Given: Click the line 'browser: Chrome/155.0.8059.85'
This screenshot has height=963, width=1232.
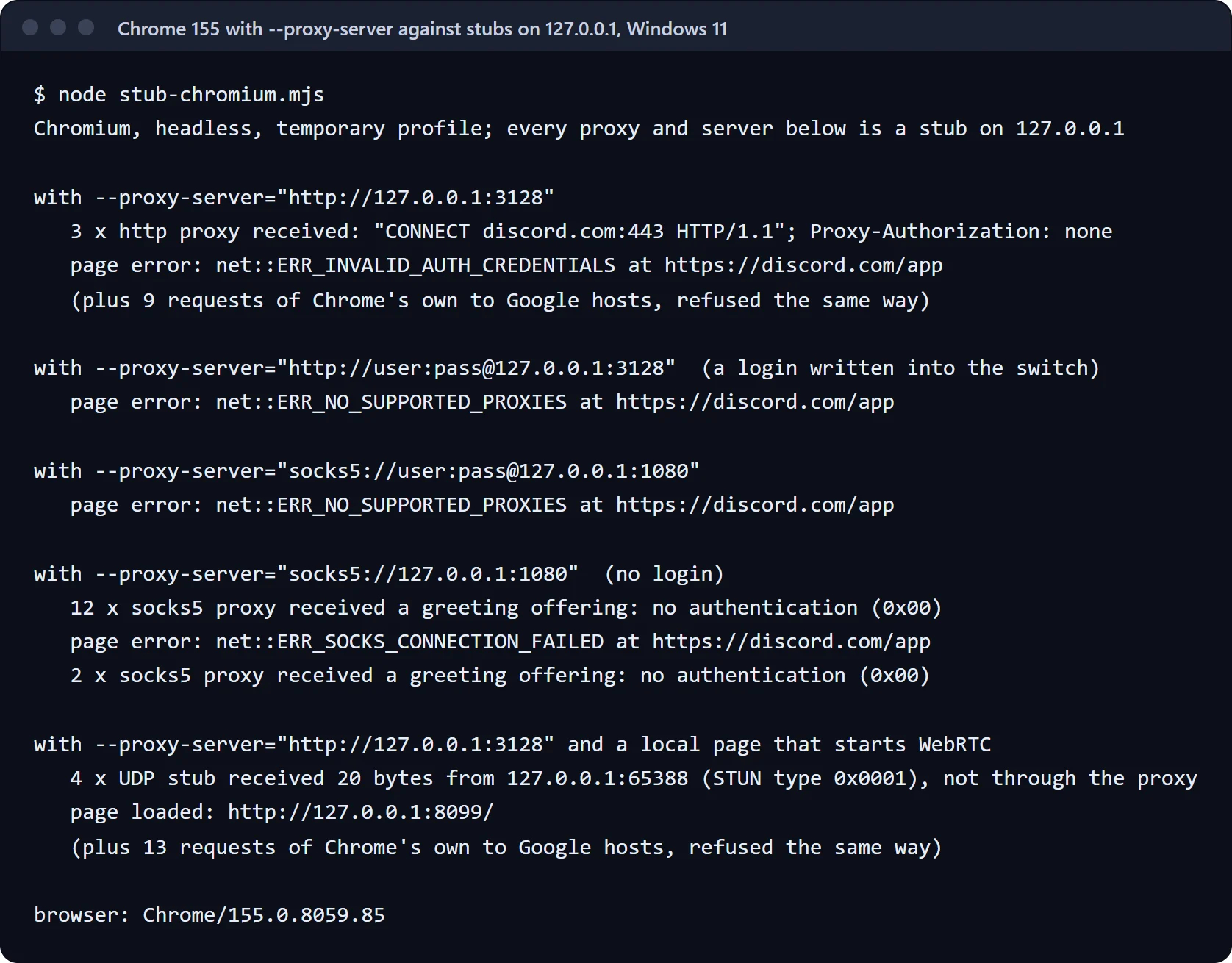Looking at the screenshot, I should tap(209, 915).
